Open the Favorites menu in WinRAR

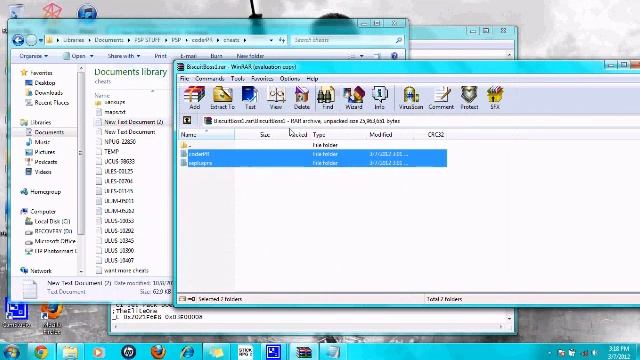click(262, 78)
